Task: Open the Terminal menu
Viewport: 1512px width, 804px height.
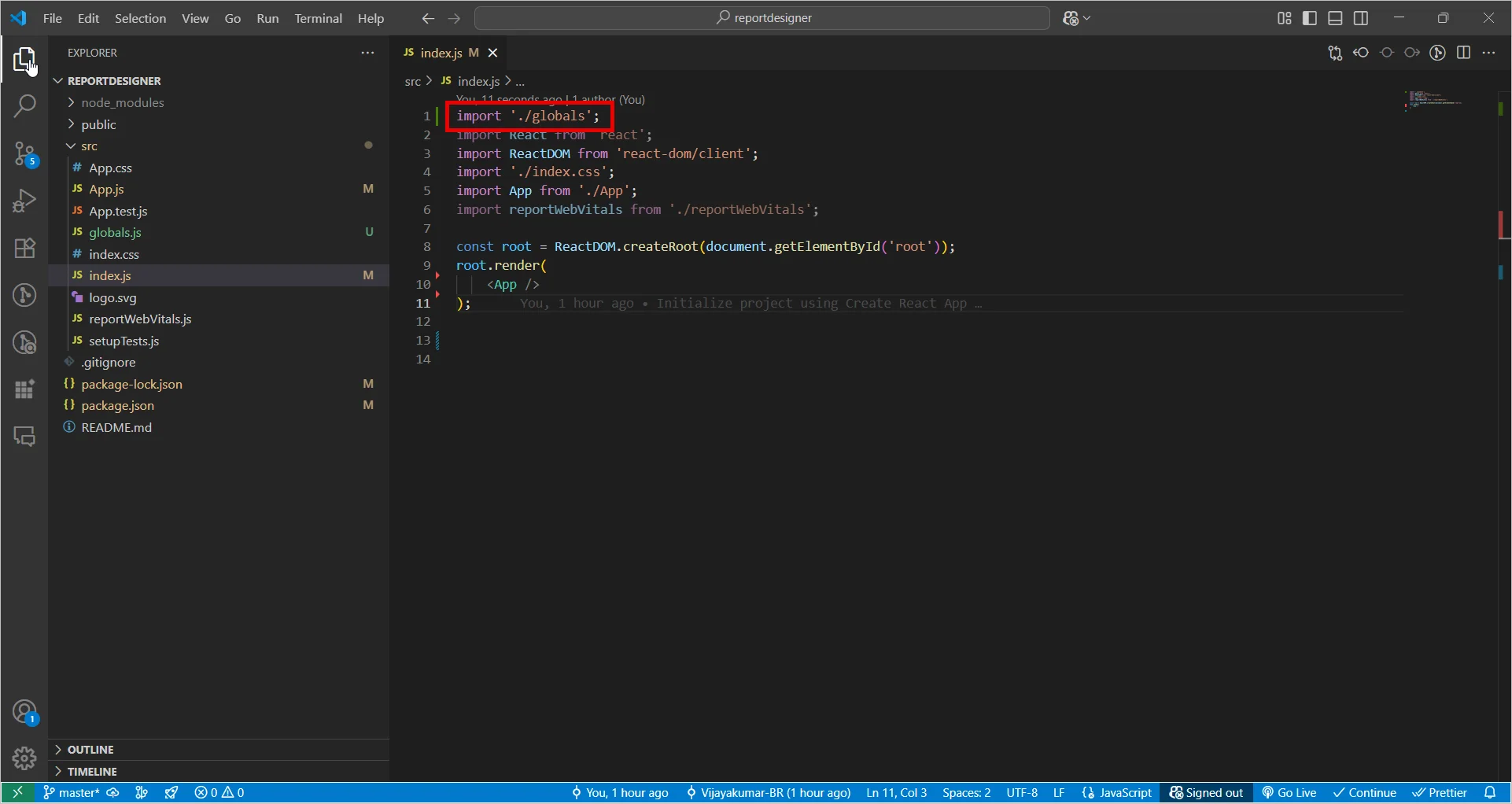Action: (x=318, y=18)
